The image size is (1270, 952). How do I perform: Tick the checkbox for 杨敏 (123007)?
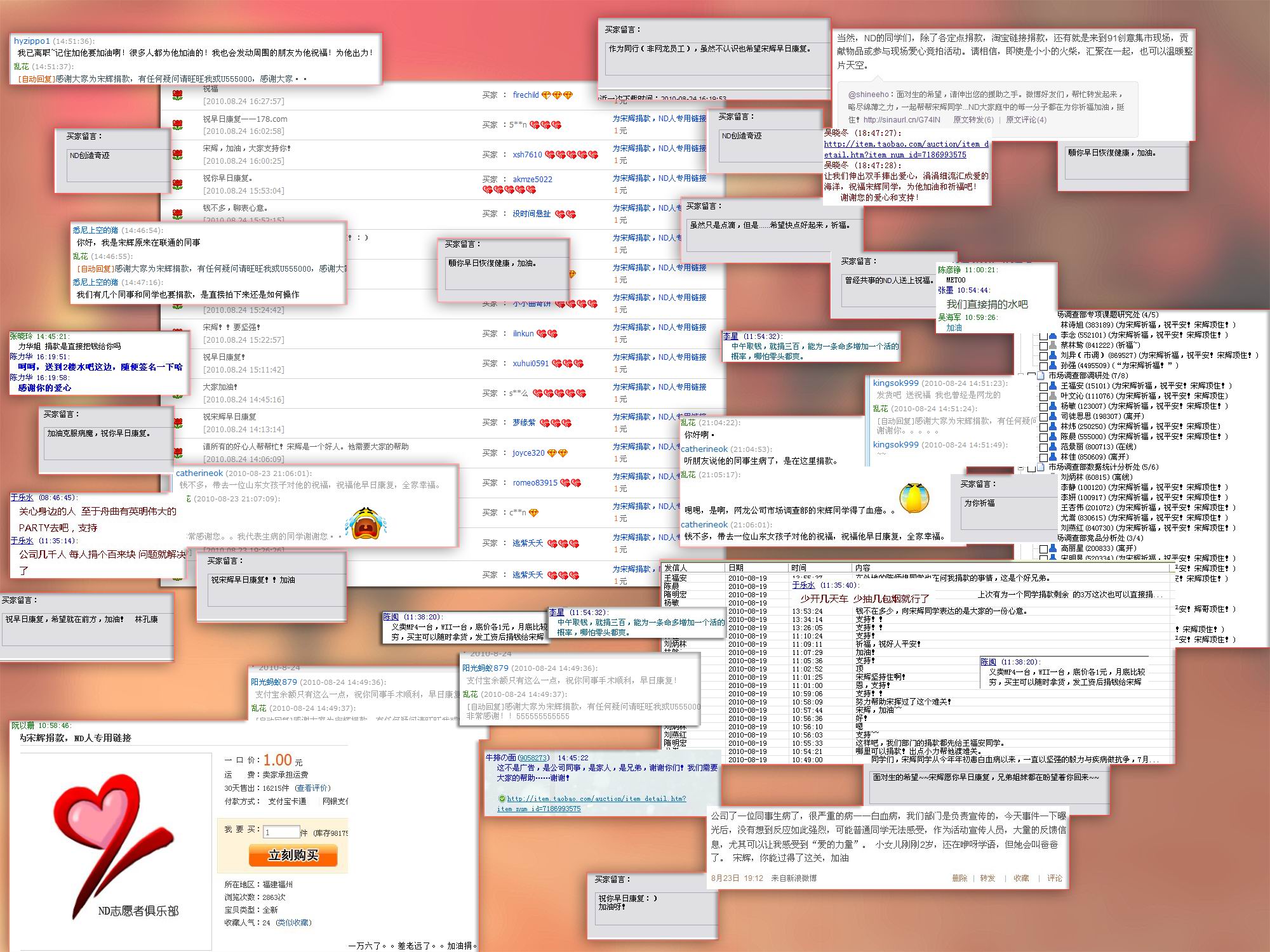click(1043, 406)
